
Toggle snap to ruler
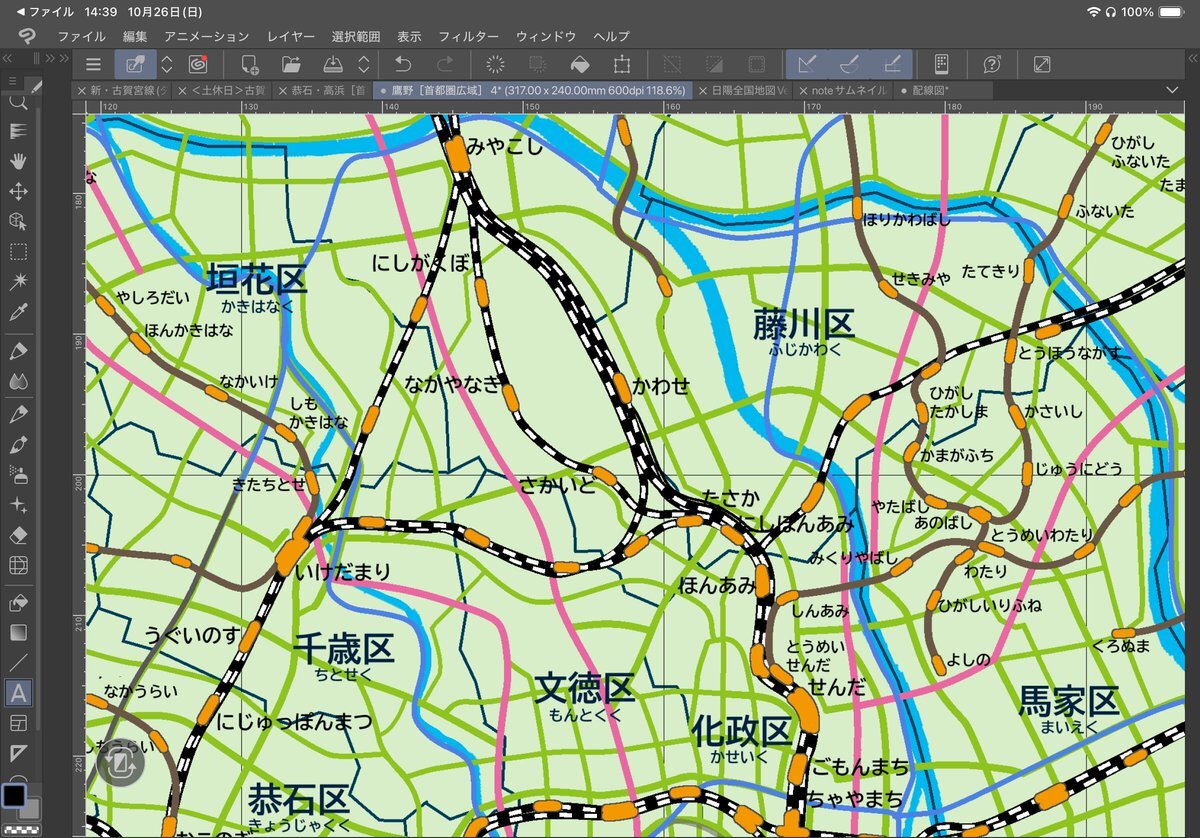tap(807, 64)
